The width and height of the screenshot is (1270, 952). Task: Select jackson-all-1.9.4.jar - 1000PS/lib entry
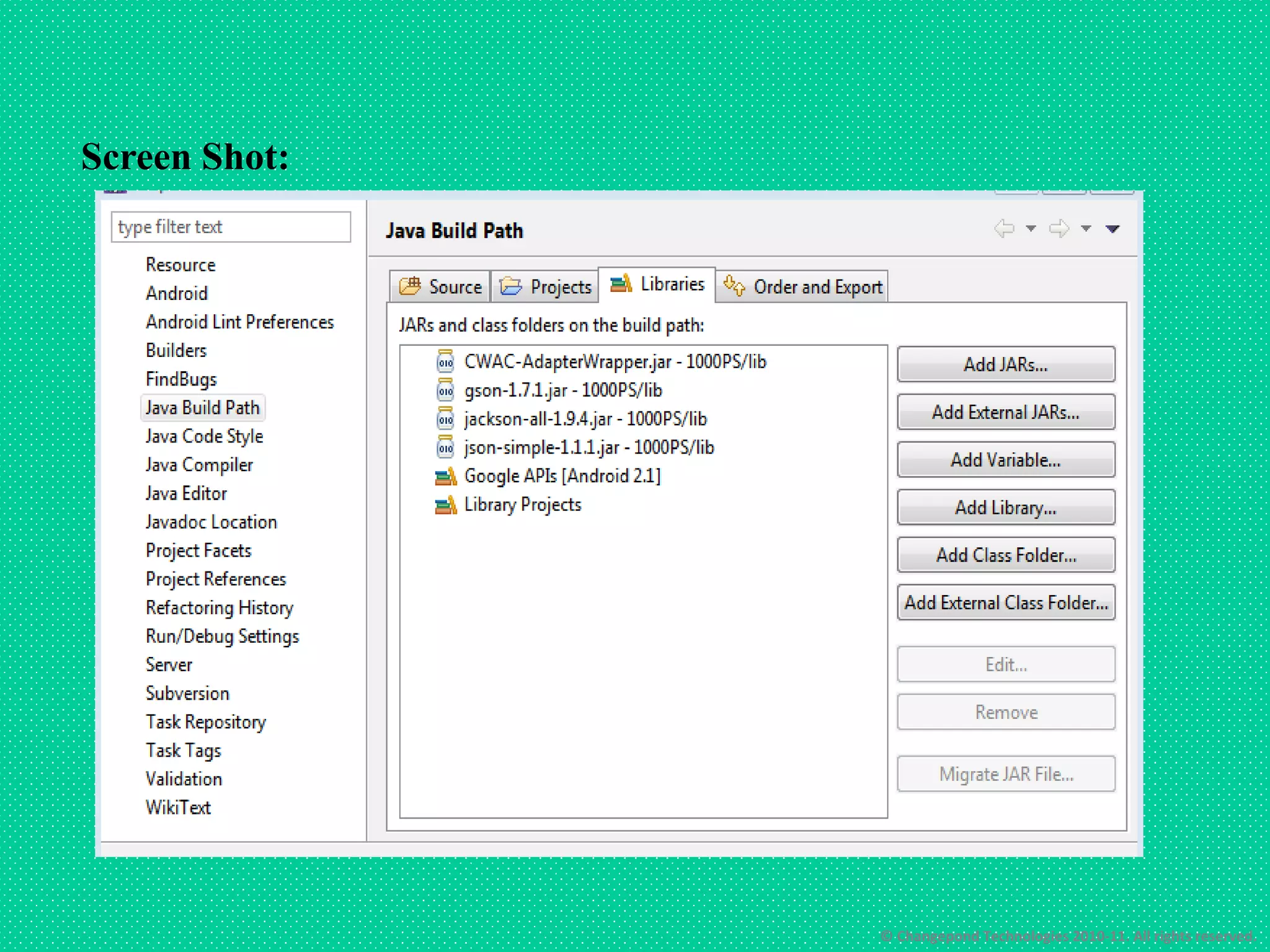click(x=585, y=418)
